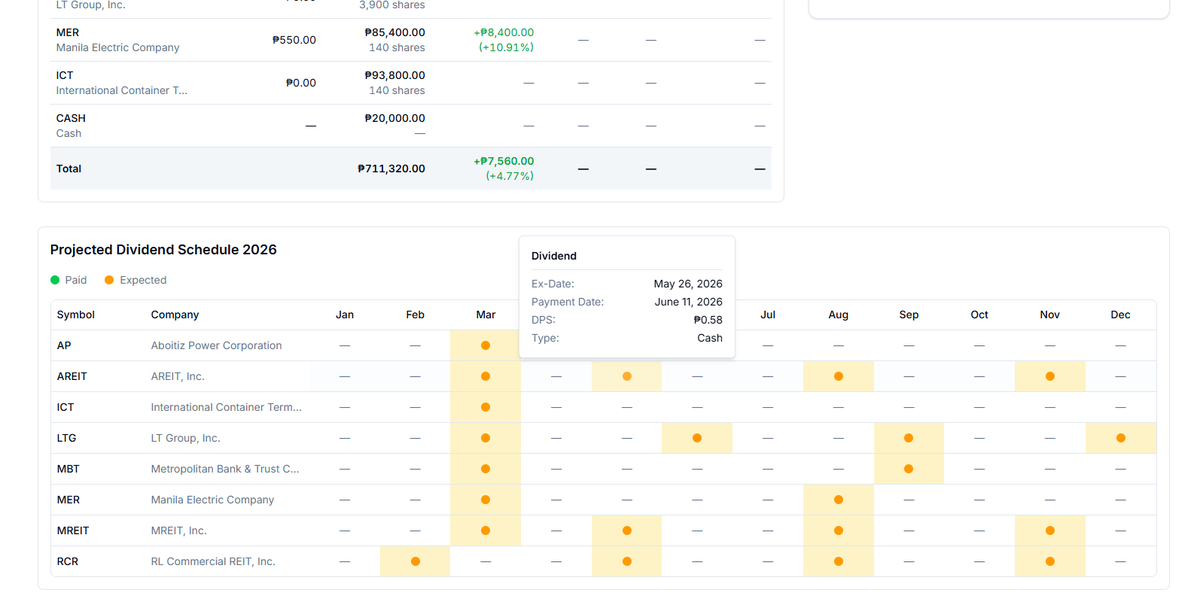
Task: Open LTG dividend dot in Jun
Action: pos(697,438)
